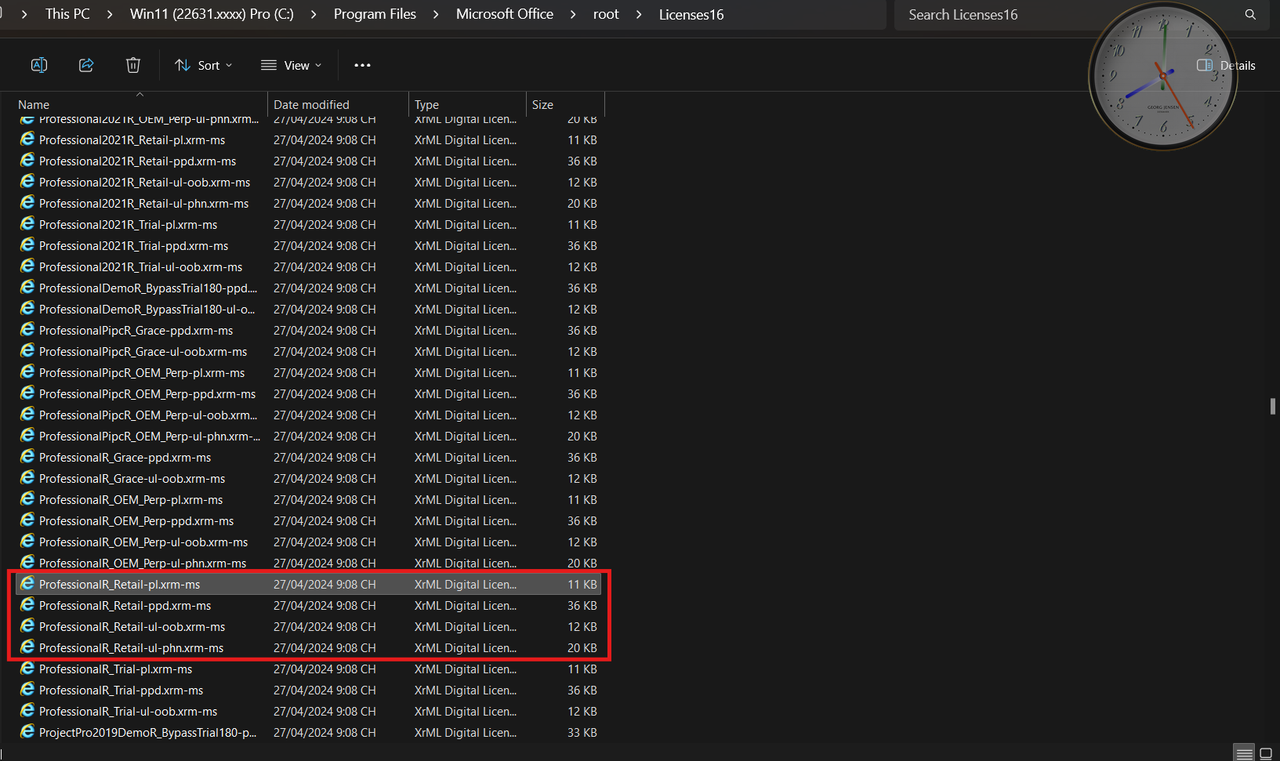
Task: Switch to the details view using the status bar icon
Action: click(1244, 753)
